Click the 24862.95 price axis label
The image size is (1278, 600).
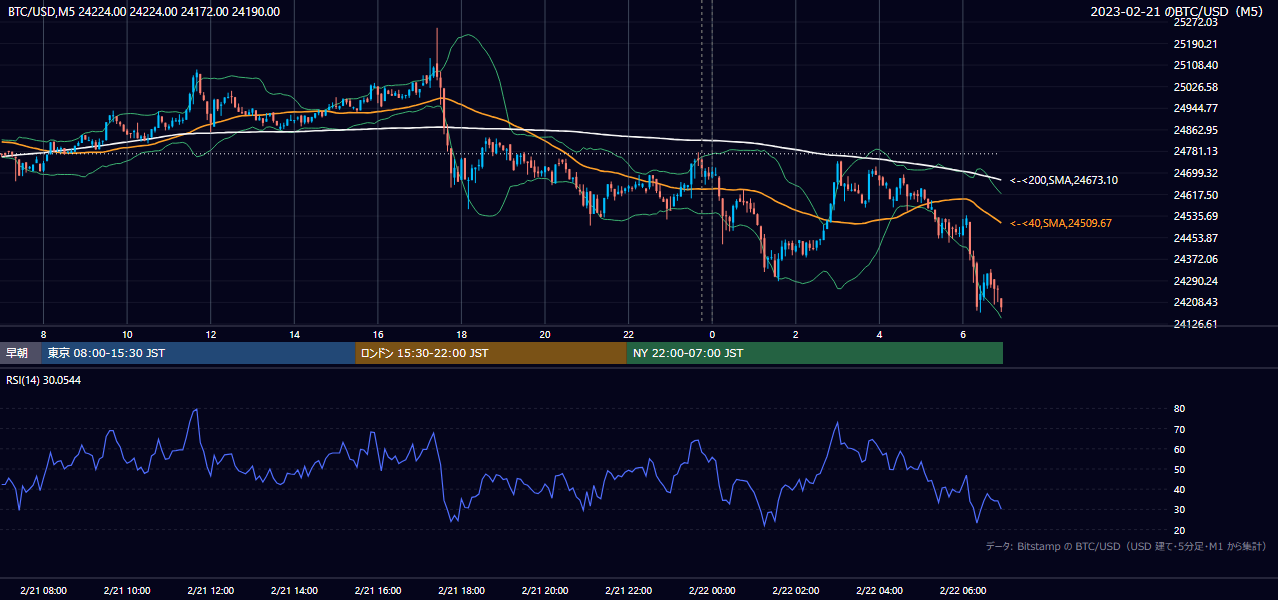coord(1195,130)
